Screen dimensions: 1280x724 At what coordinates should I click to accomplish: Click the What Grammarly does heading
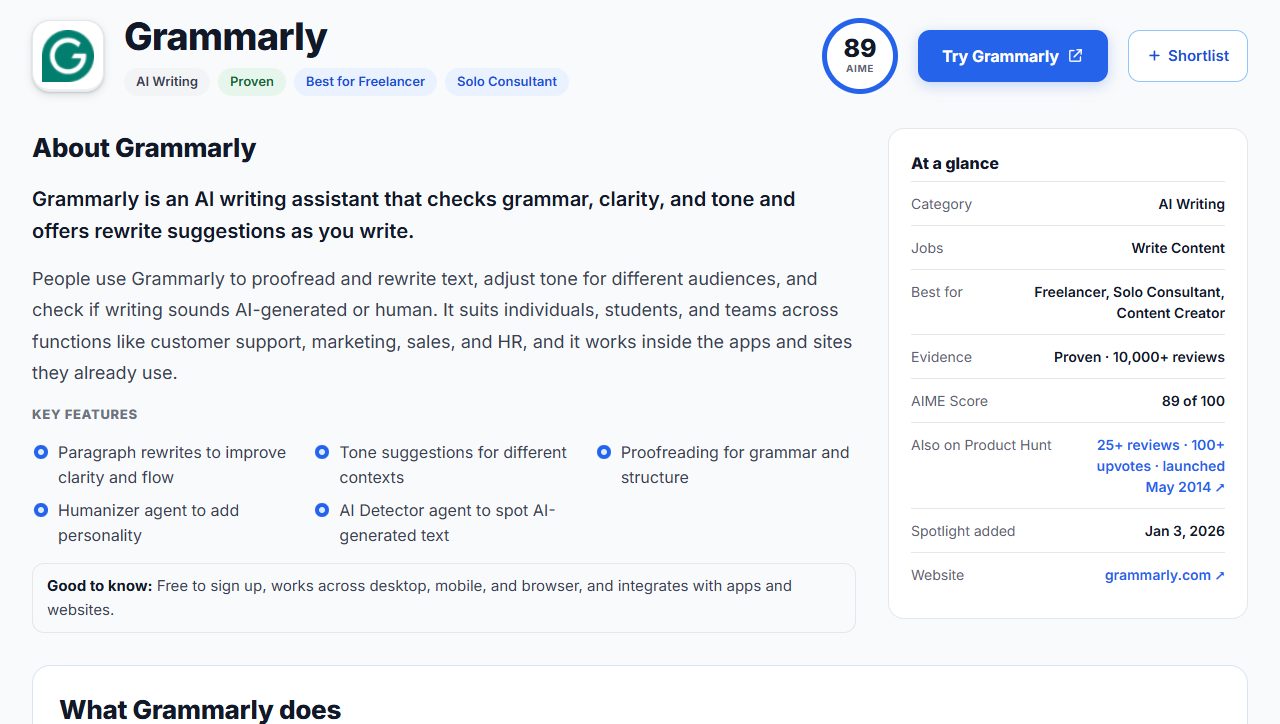pos(200,711)
